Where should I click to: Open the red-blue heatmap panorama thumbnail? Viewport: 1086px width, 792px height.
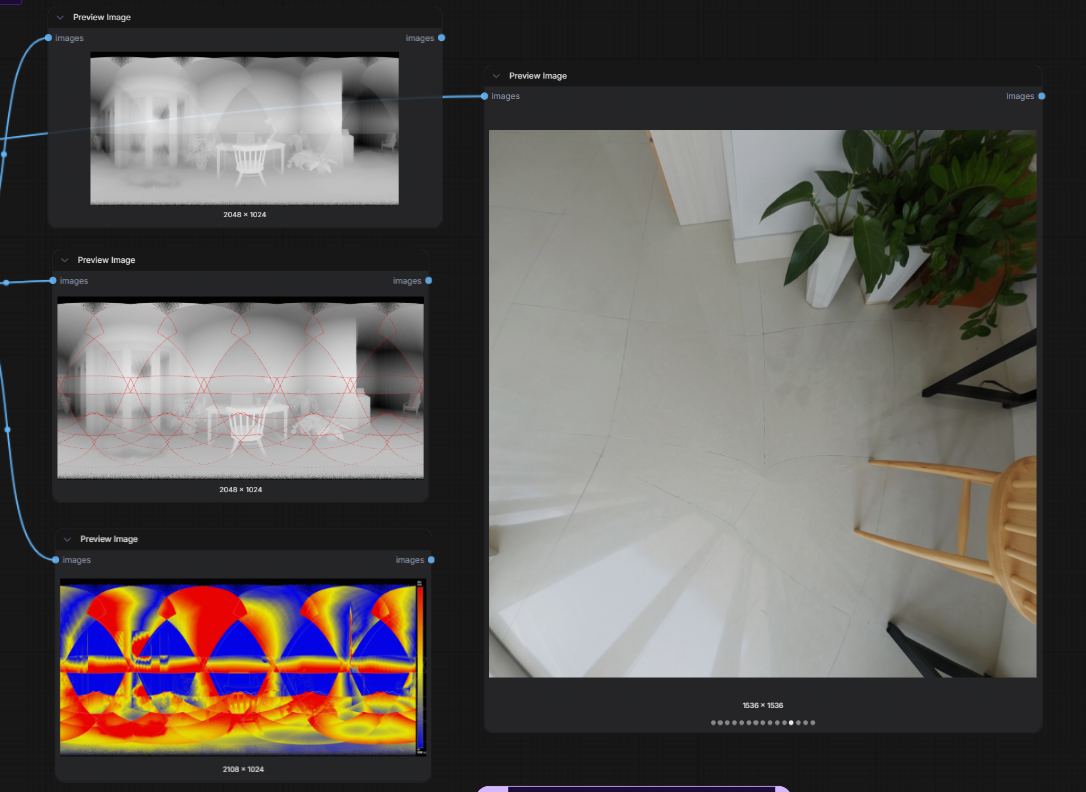[242, 666]
